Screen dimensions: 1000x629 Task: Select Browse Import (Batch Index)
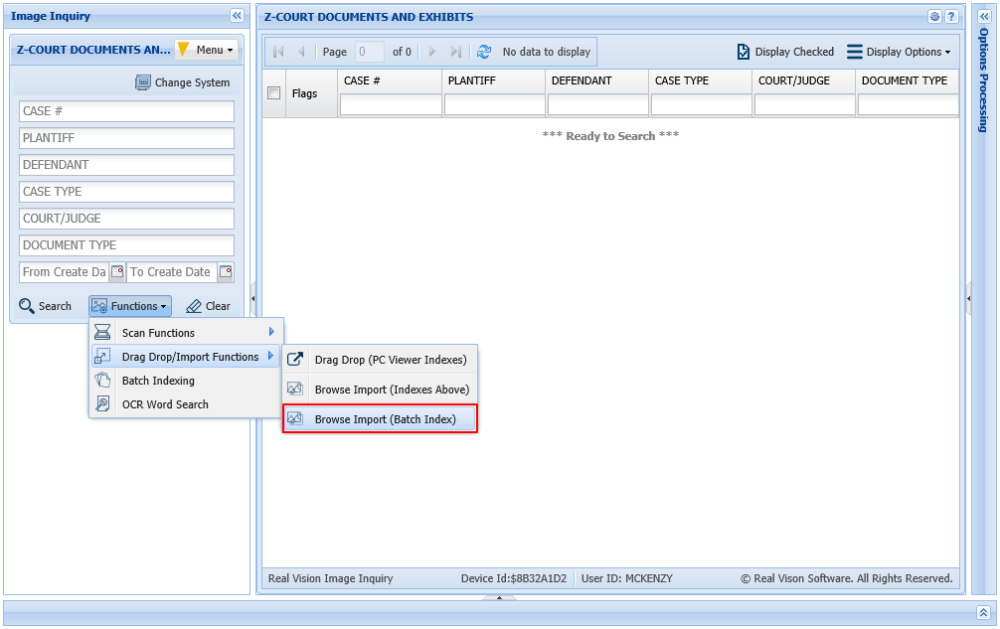click(382, 418)
